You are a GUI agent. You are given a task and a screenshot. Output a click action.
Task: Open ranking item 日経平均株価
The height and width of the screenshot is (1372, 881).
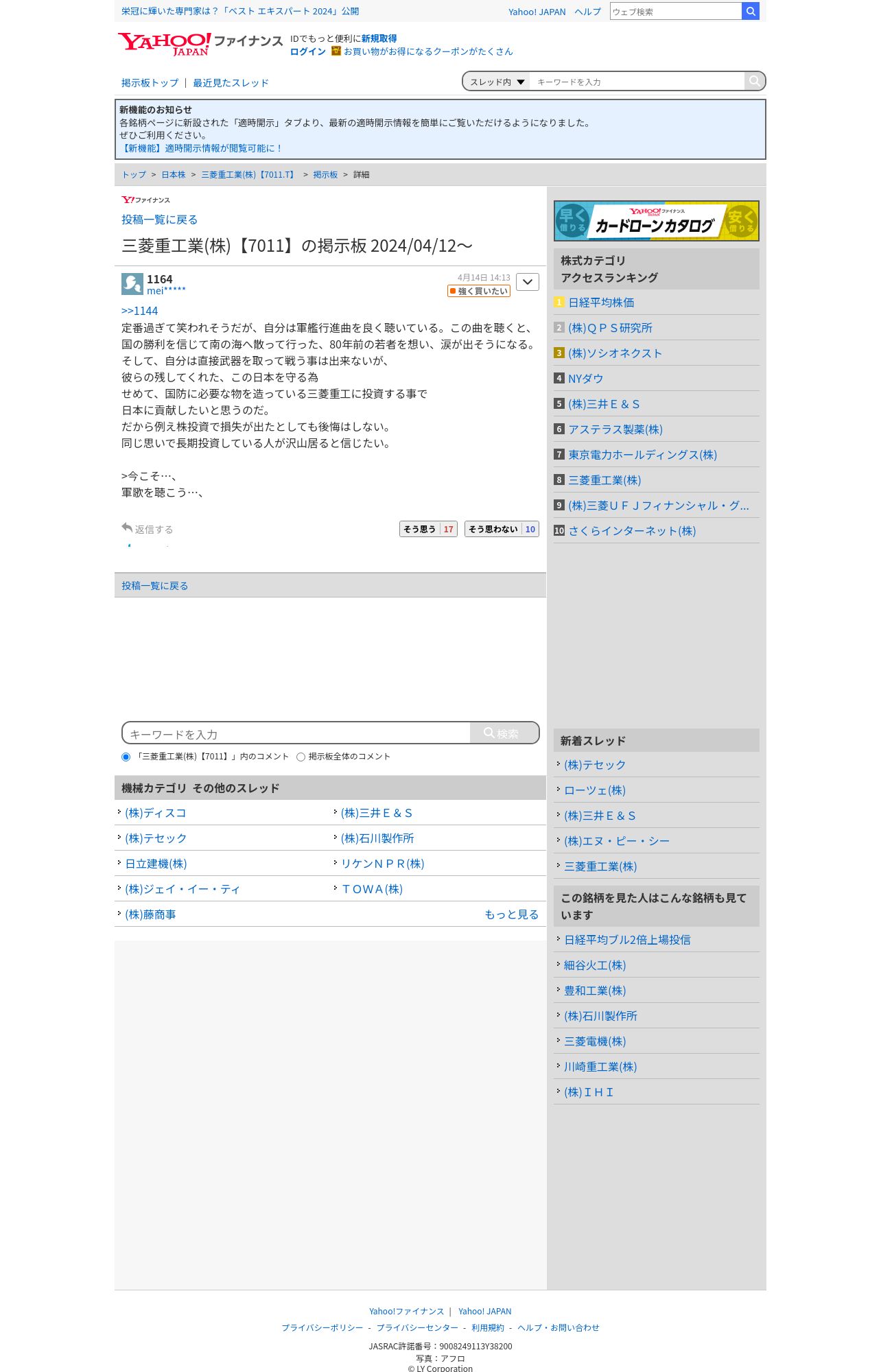(601, 303)
